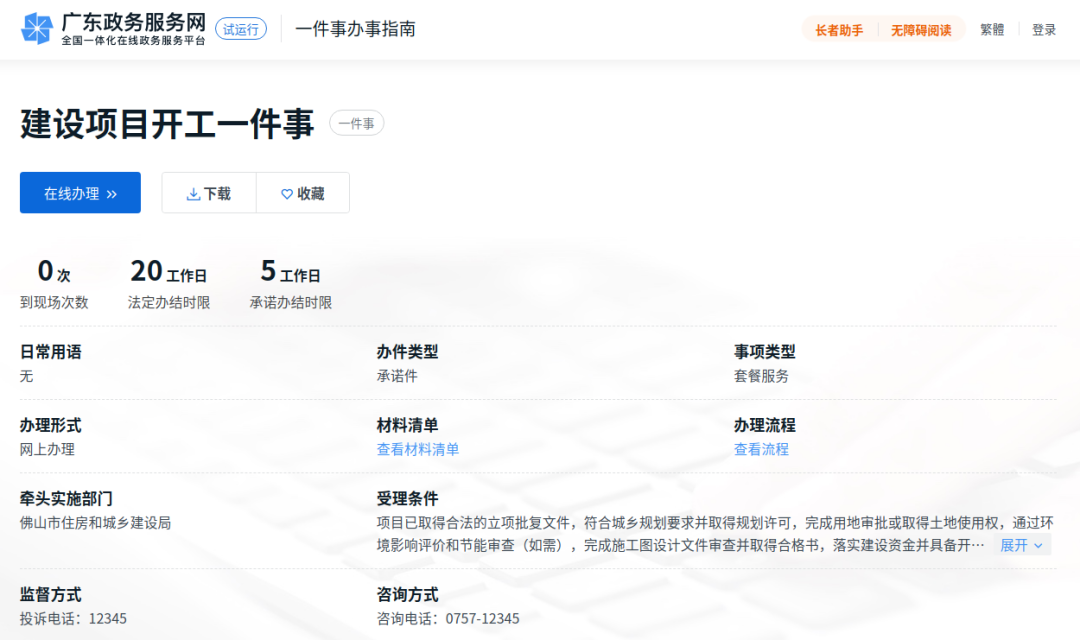Expand the 受理条件 text with 展开
This screenshot has height=640, width=1080.
(x=1022, y=545)
